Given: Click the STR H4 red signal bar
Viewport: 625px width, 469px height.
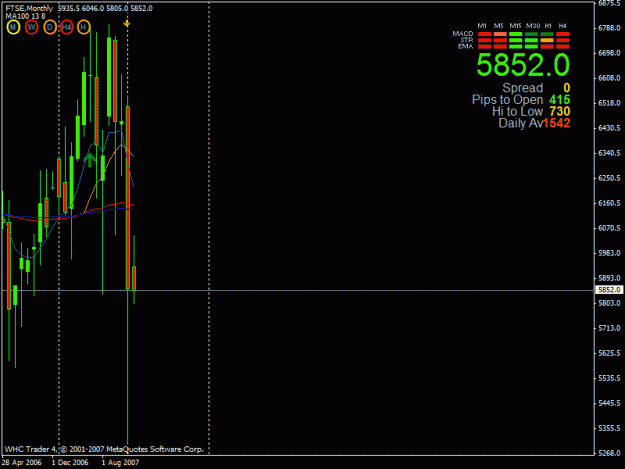Looking at the screenshot, I should pyautogui.click(x=563, y=40).
